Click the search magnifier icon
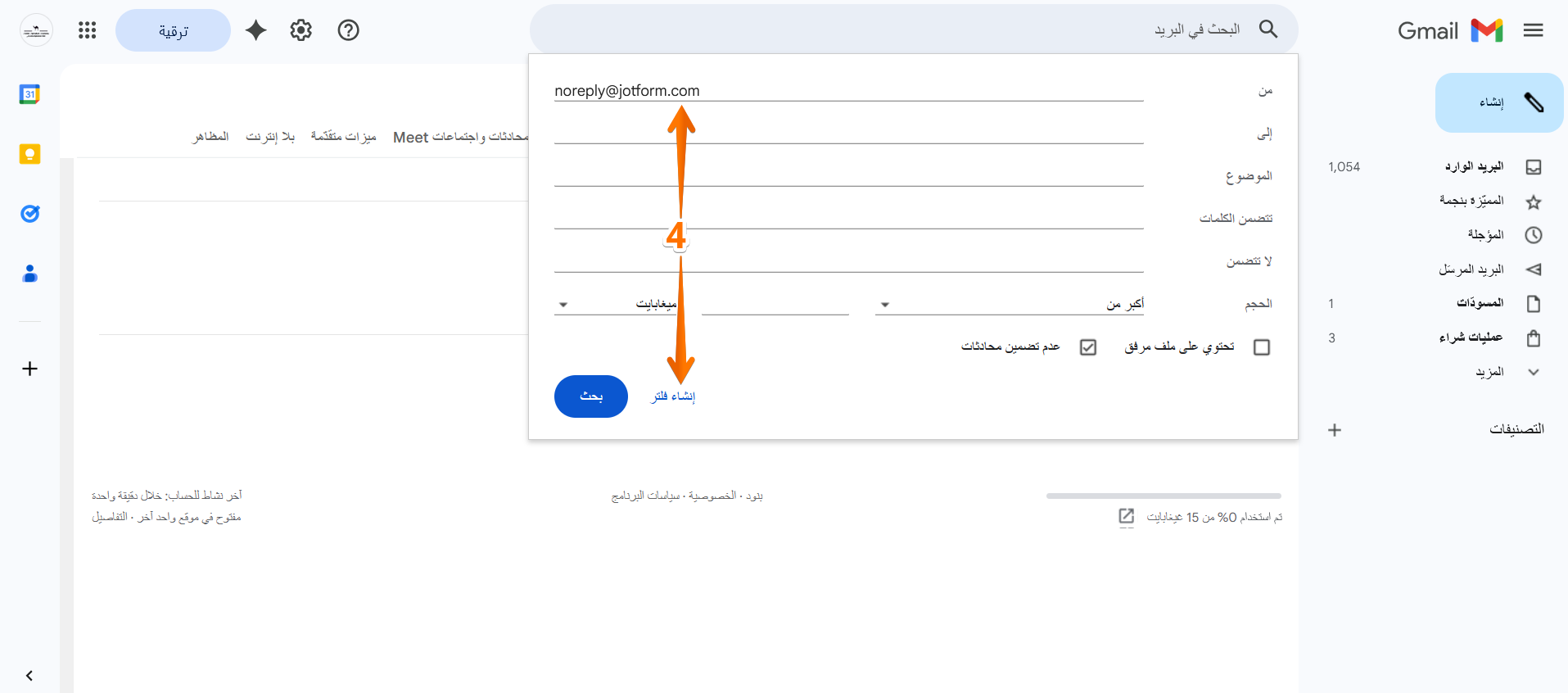Viewport: 1568px width, 693px height. [x=1268, y=29]
